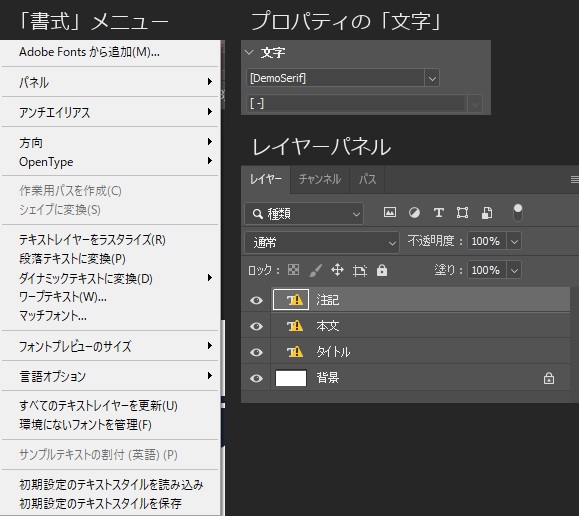Filter layers by smart object icon
579x516 pixels.
coord(487,213)
